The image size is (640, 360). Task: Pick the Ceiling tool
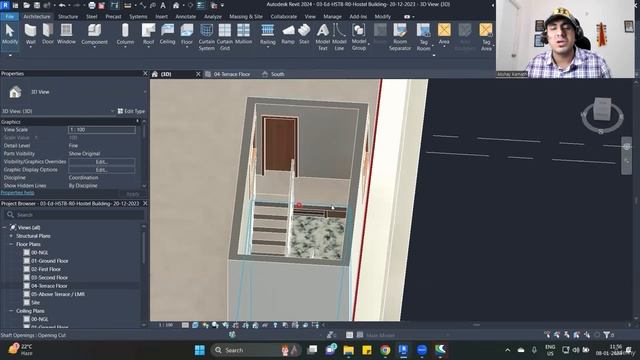coord(167,33)
